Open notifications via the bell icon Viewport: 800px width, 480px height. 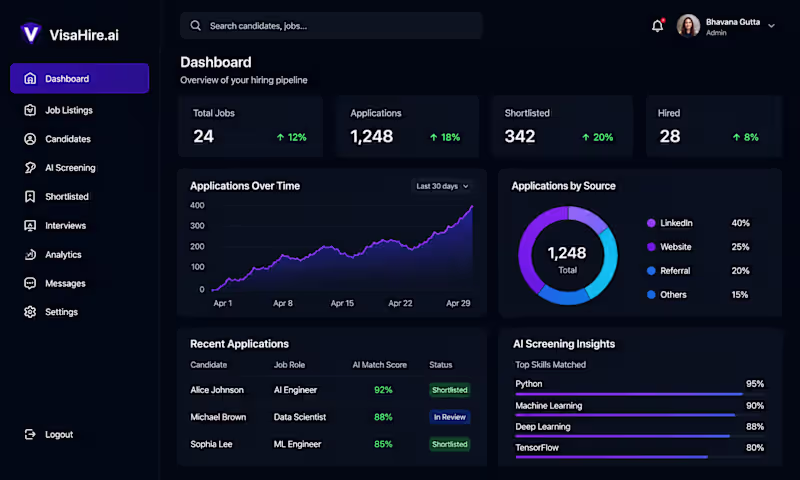tap(658, 26)
